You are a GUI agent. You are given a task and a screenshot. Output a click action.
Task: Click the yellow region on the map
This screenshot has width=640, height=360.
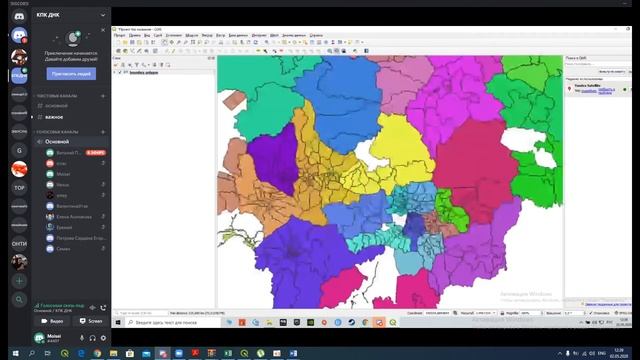pos(402,143)
